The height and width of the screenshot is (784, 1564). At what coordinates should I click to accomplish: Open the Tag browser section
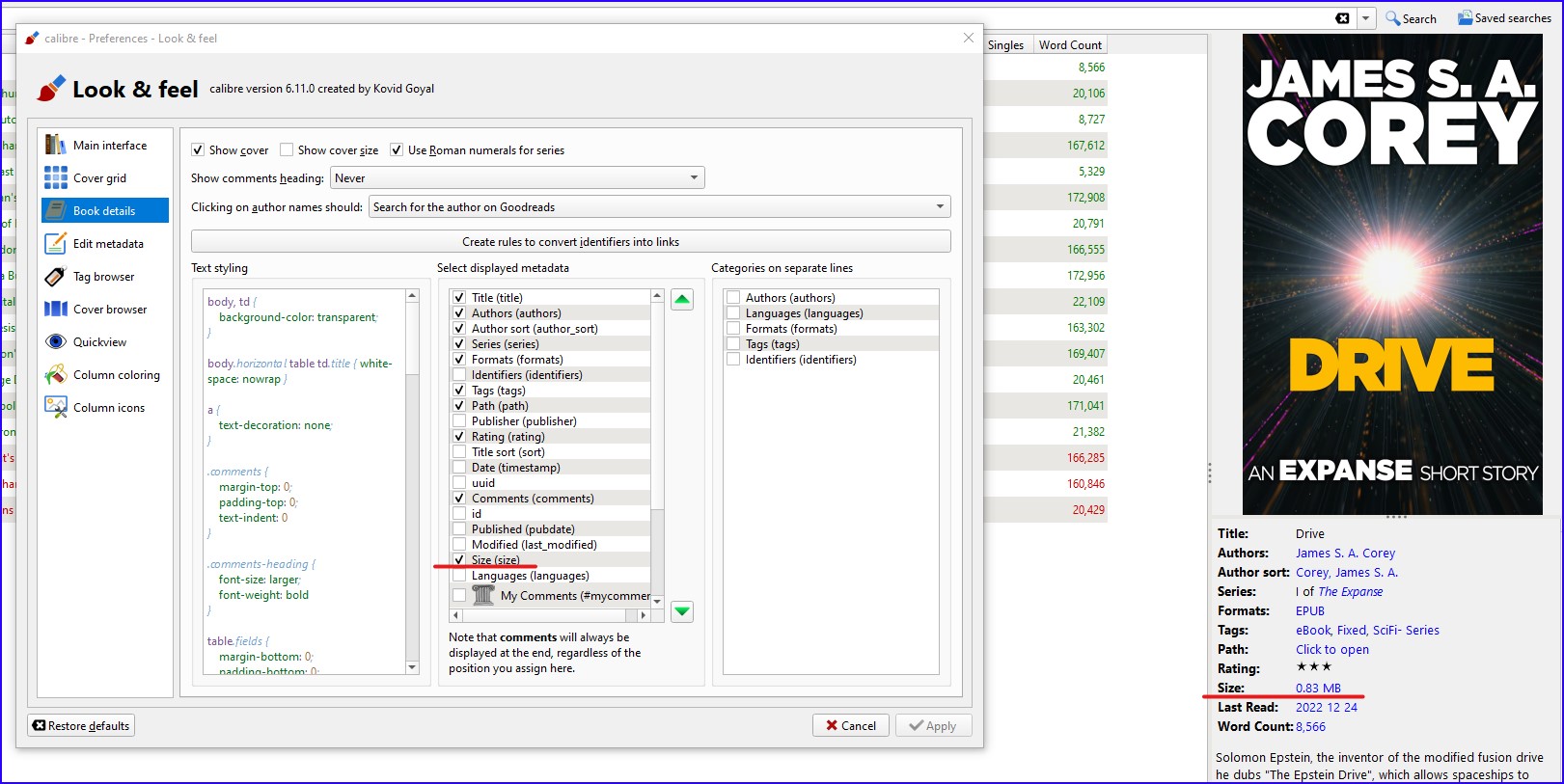click(x=105, y=277)
